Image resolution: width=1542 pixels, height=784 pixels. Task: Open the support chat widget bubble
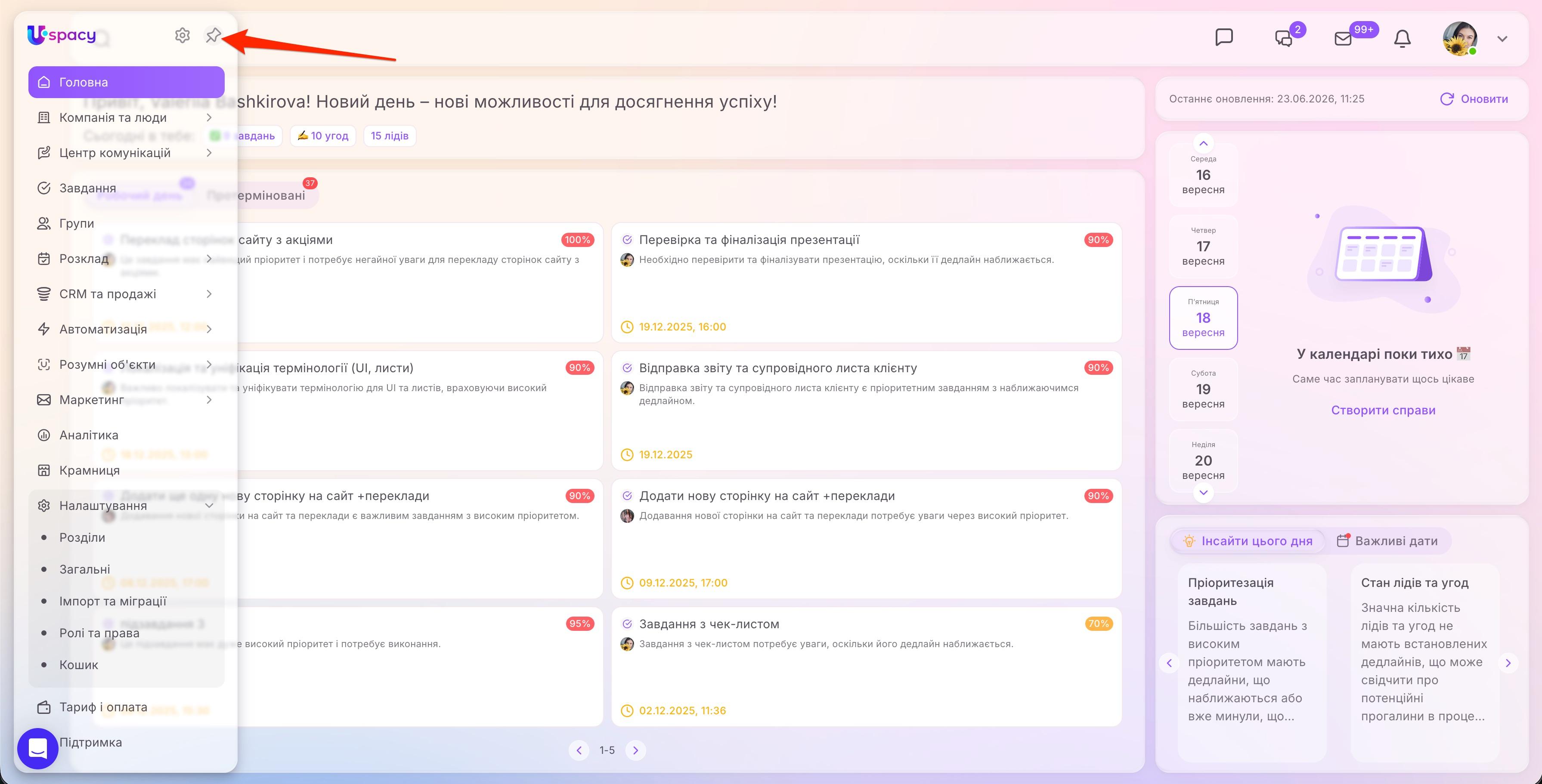(38, 748)
